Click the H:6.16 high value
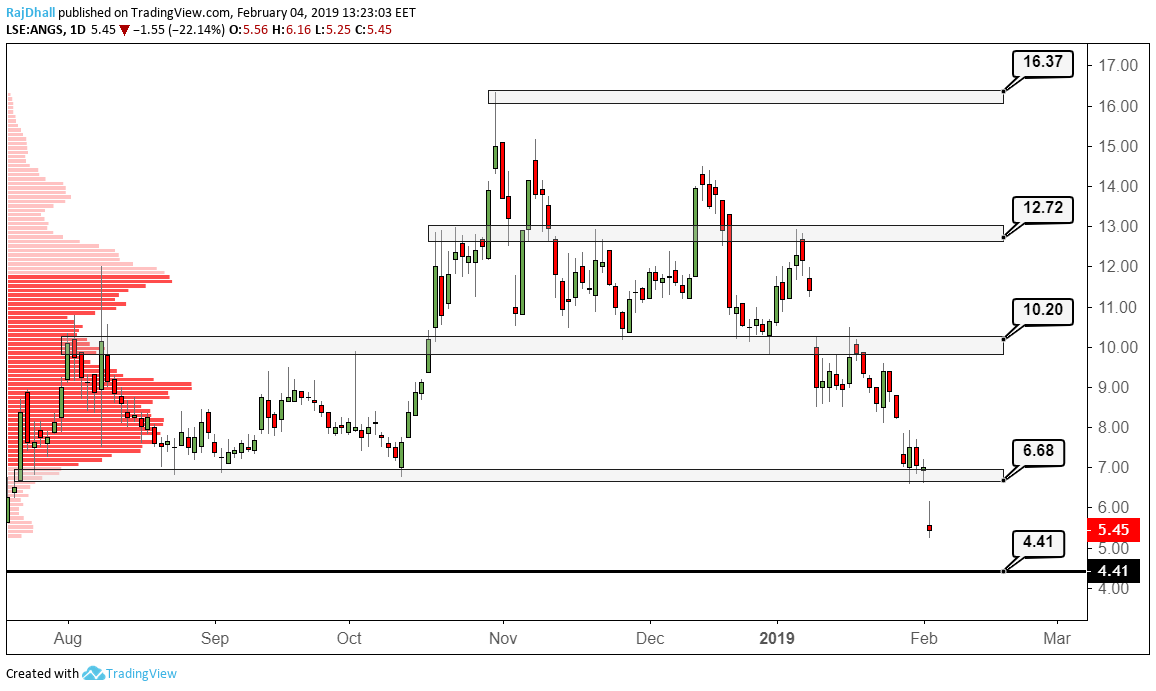This screenshot has width=1156, height=691. (x=290, y=30)
